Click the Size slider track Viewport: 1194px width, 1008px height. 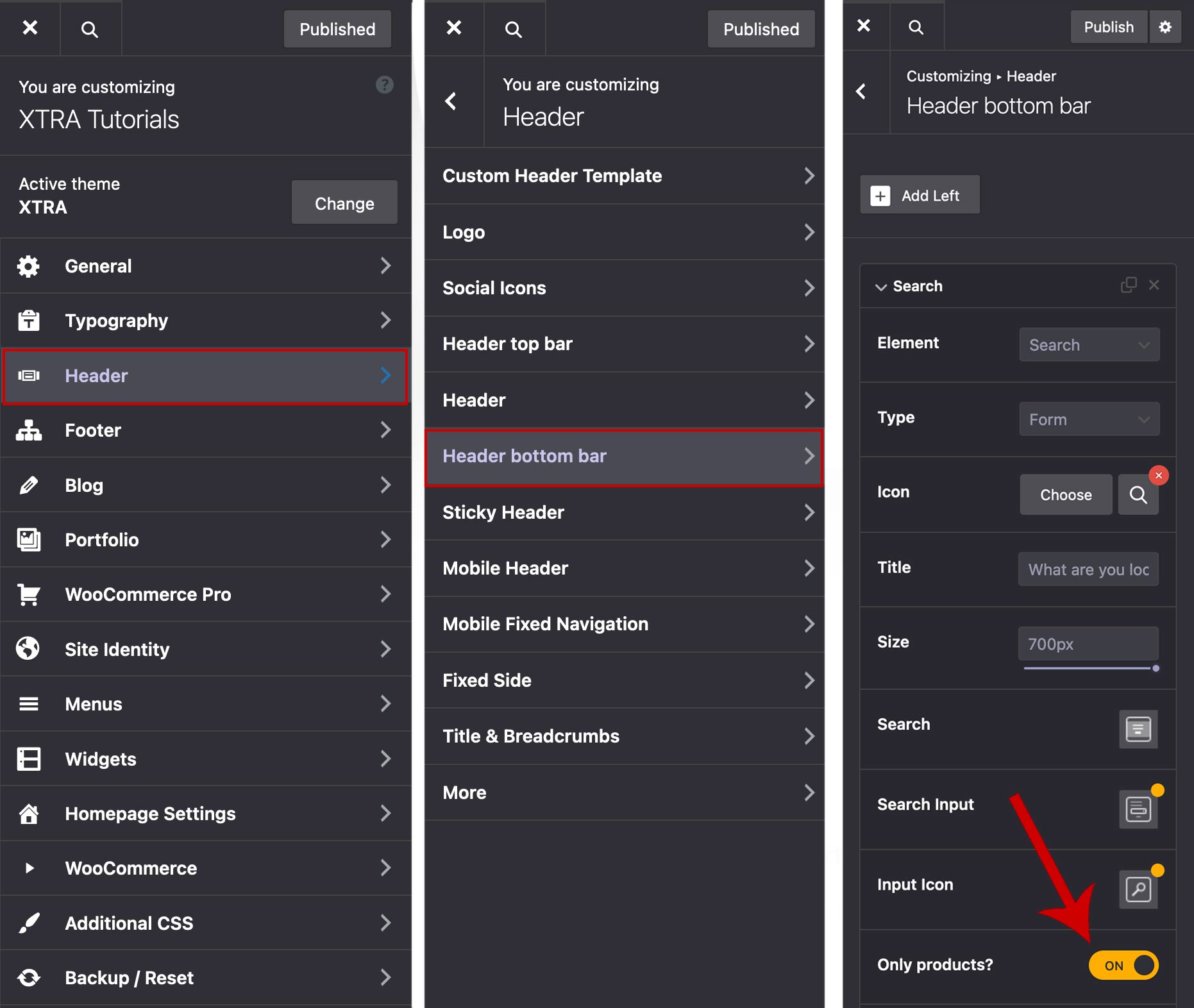pos(1088,668)
